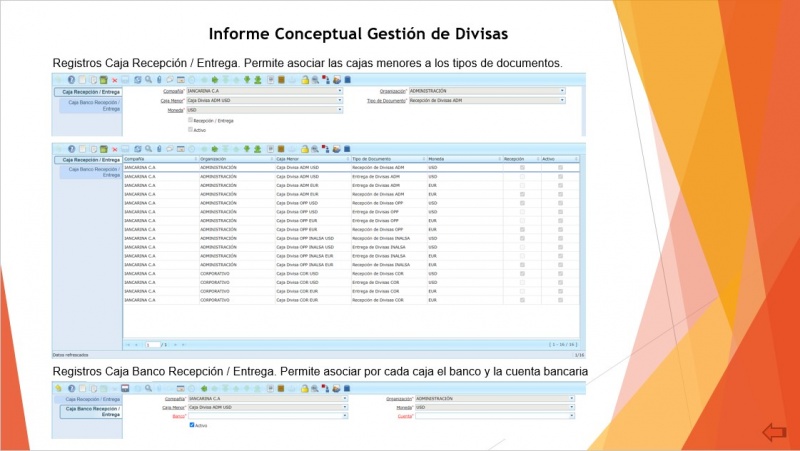Click the 'Tipo de Documento' grid column header

point(386,158)
